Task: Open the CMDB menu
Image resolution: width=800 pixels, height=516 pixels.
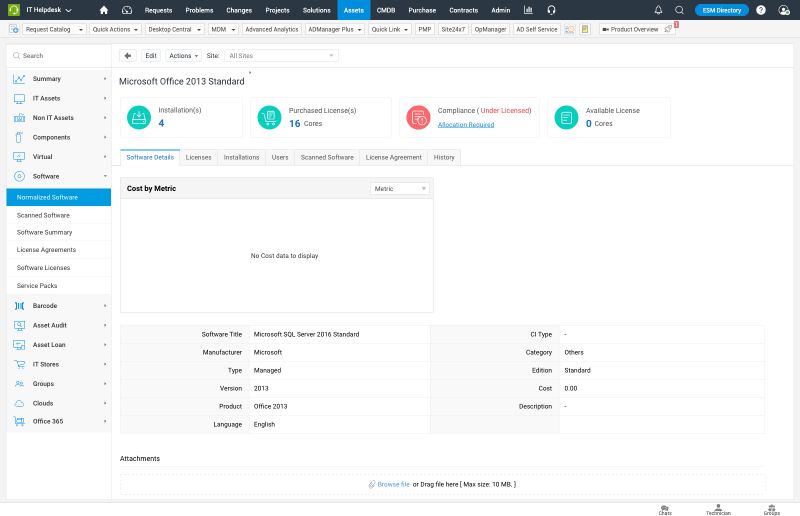Action: tap(386, 10)
